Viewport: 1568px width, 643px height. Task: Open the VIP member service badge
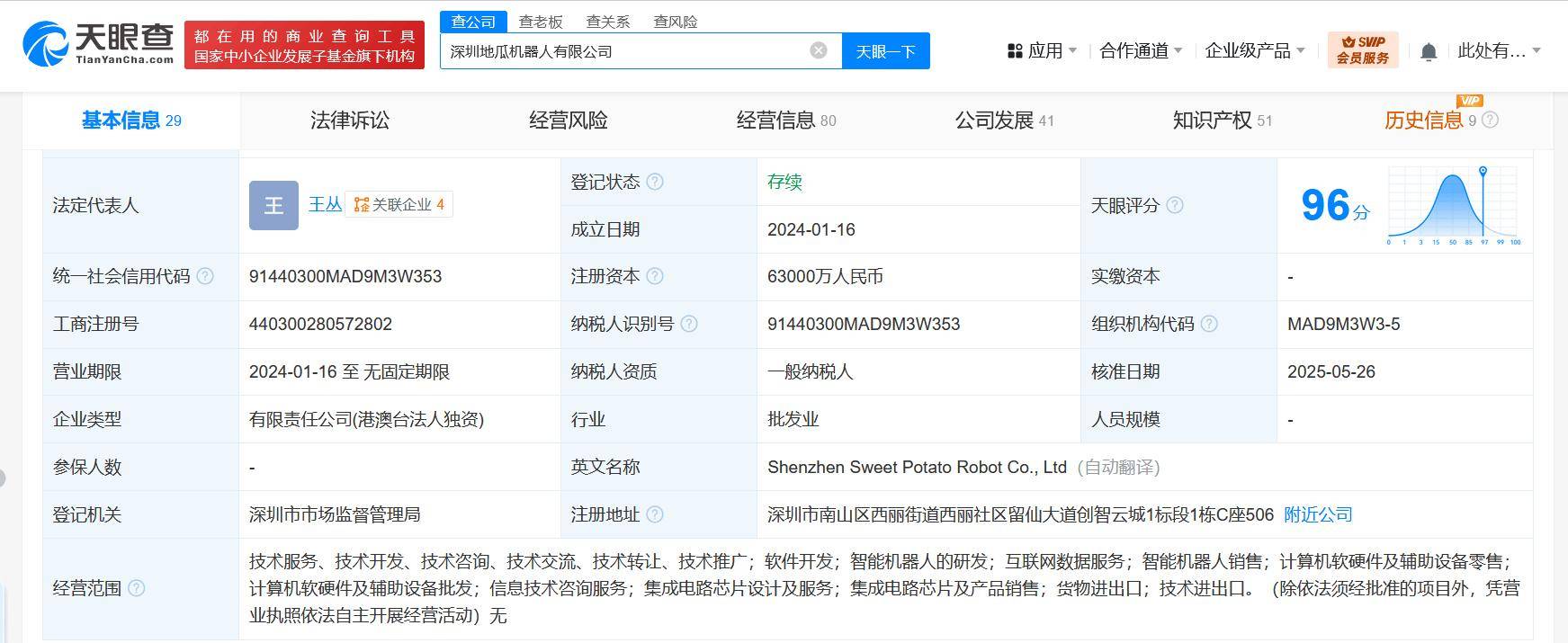coord(1363,49)
